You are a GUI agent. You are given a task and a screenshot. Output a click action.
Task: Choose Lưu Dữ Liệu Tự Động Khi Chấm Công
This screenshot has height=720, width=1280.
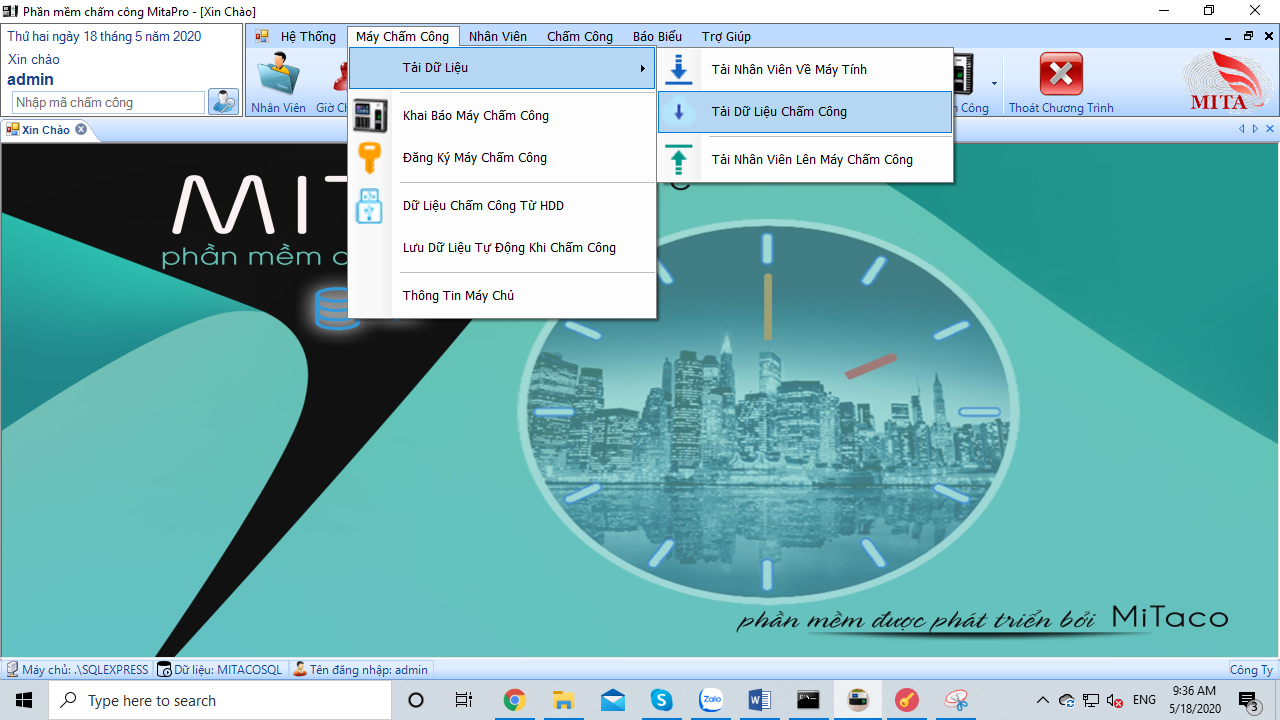point(503,248)
